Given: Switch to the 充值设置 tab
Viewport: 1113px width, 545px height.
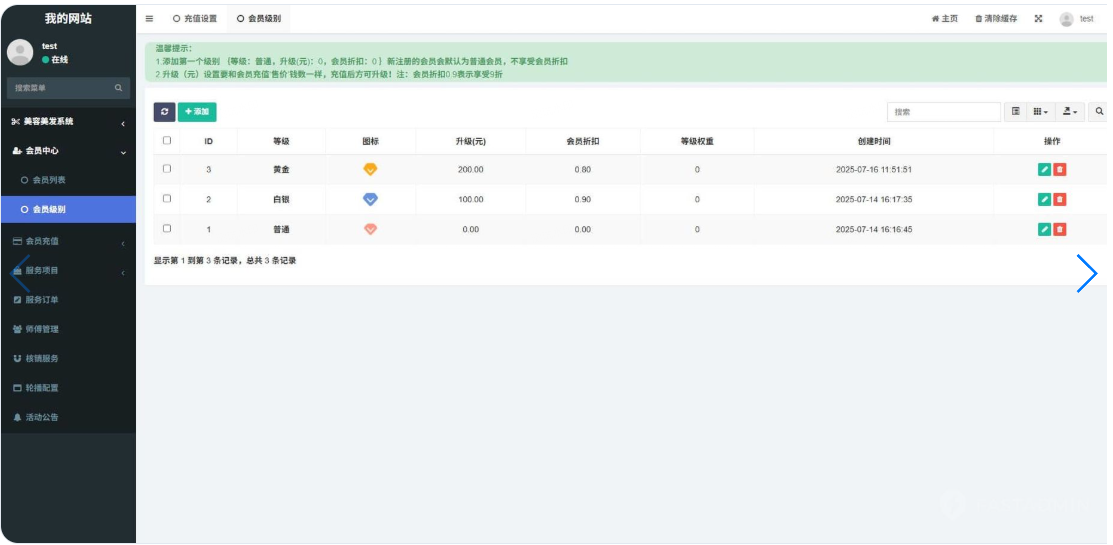Looking at the screenshot, I should (195, 19).
